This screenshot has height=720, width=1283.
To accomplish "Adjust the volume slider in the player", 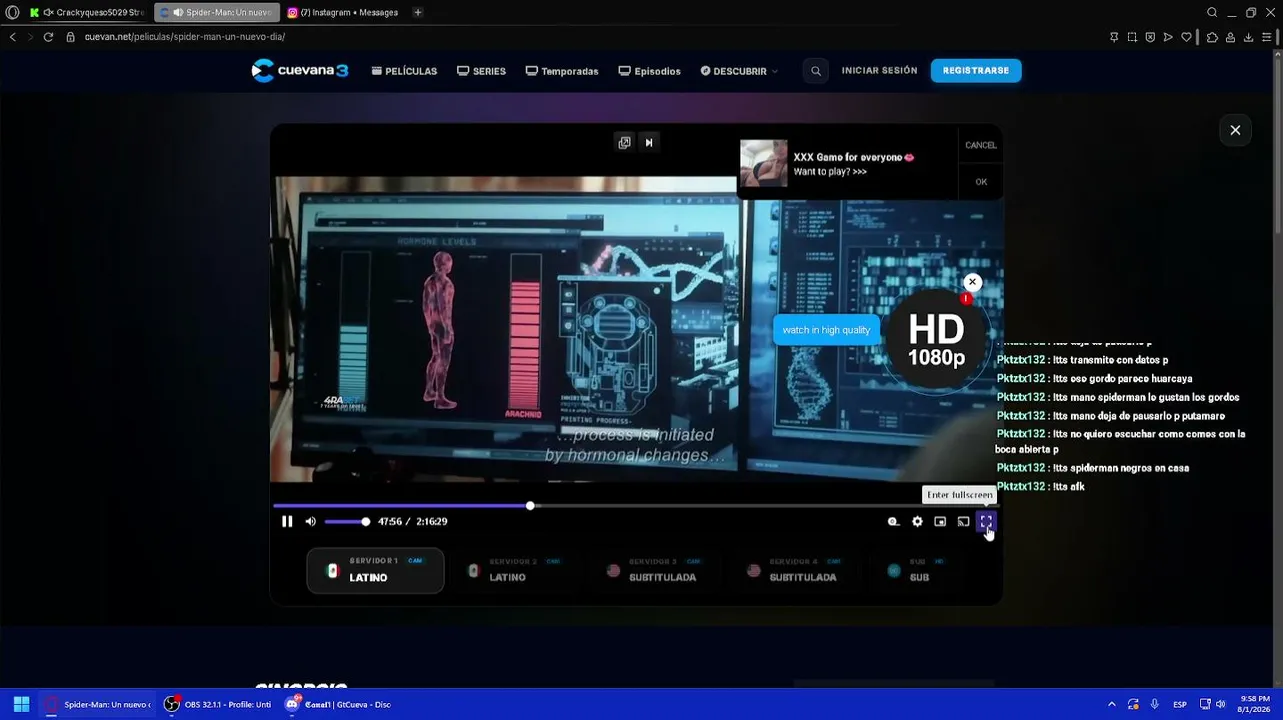I will 346,521.
